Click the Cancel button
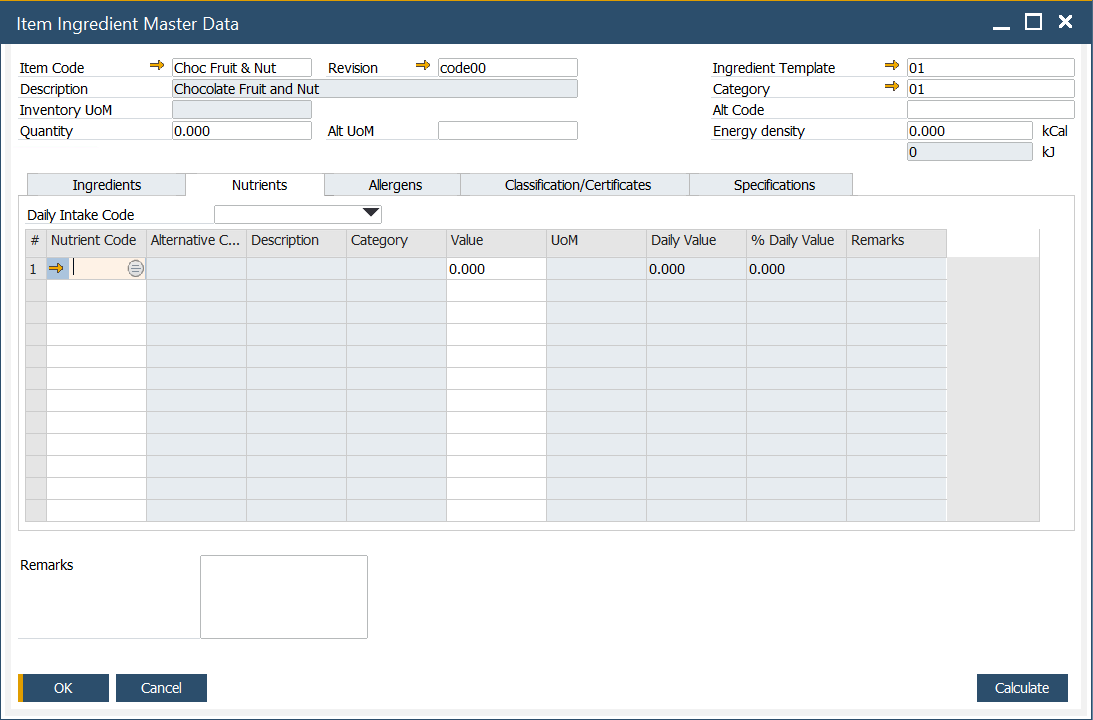1093x720 pixels. click(161, 688)
